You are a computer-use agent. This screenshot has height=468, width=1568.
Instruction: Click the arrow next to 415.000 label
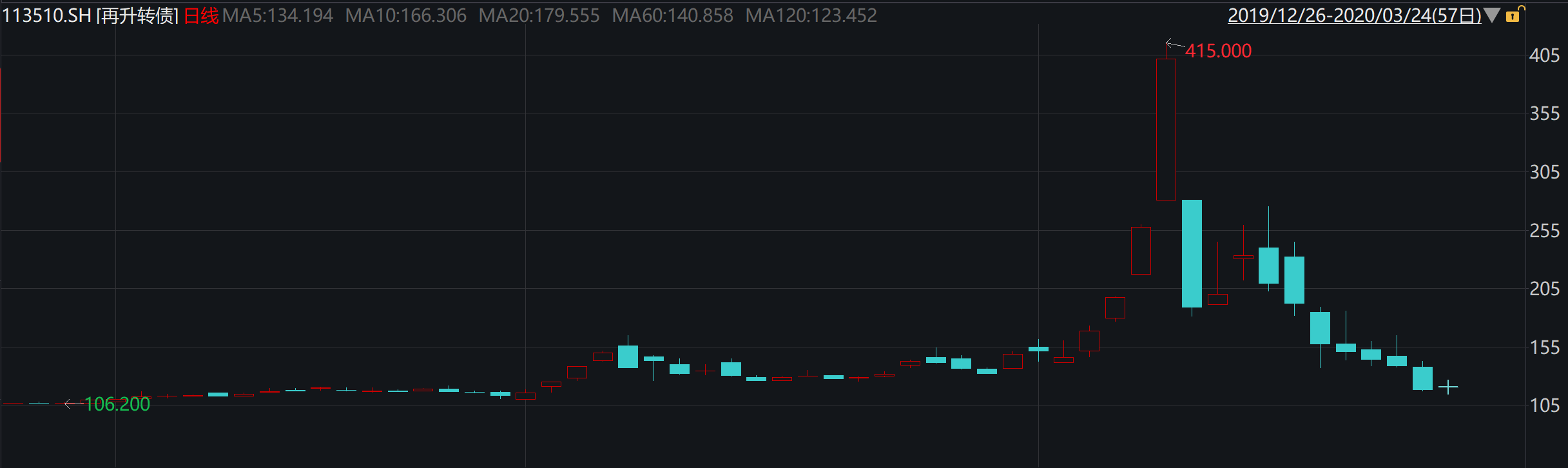(1175, 44)
